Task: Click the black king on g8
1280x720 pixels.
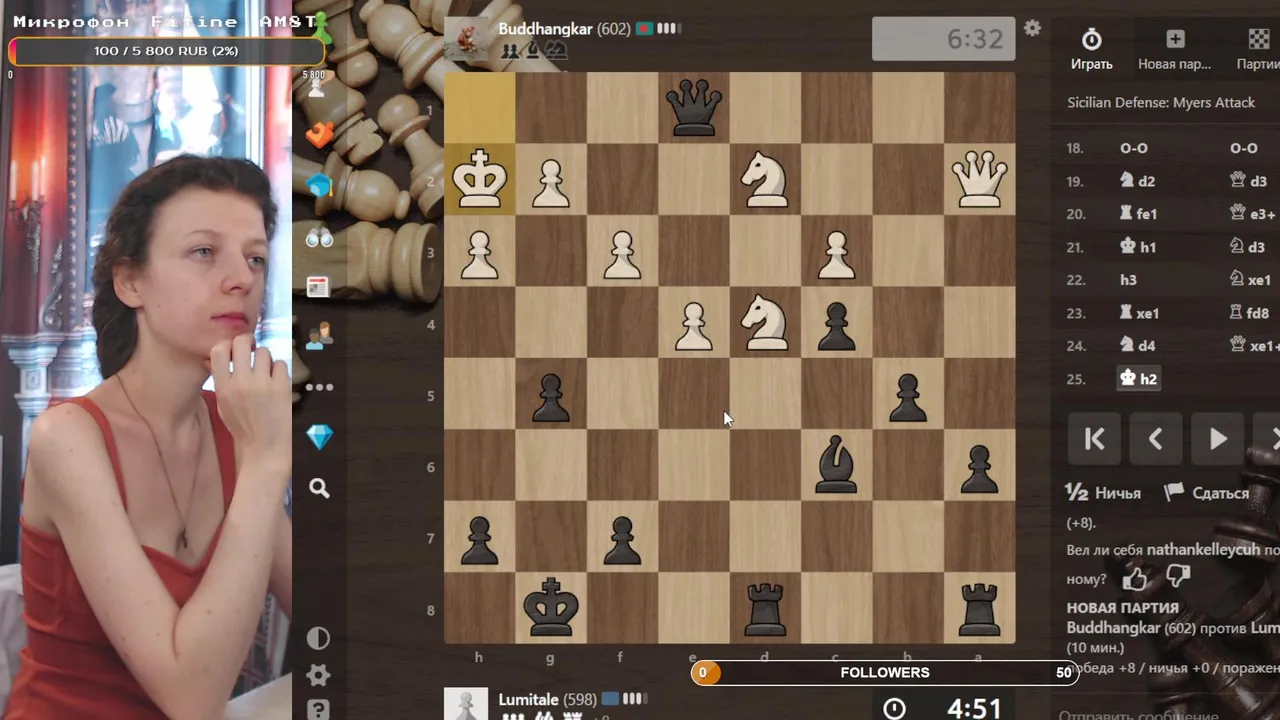Action: point(551,607)
